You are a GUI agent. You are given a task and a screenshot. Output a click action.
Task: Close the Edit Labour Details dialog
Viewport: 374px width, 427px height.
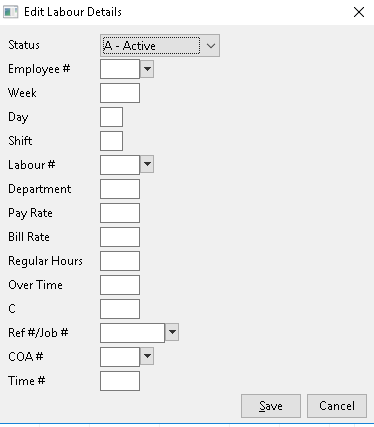[x=359, y=12]
